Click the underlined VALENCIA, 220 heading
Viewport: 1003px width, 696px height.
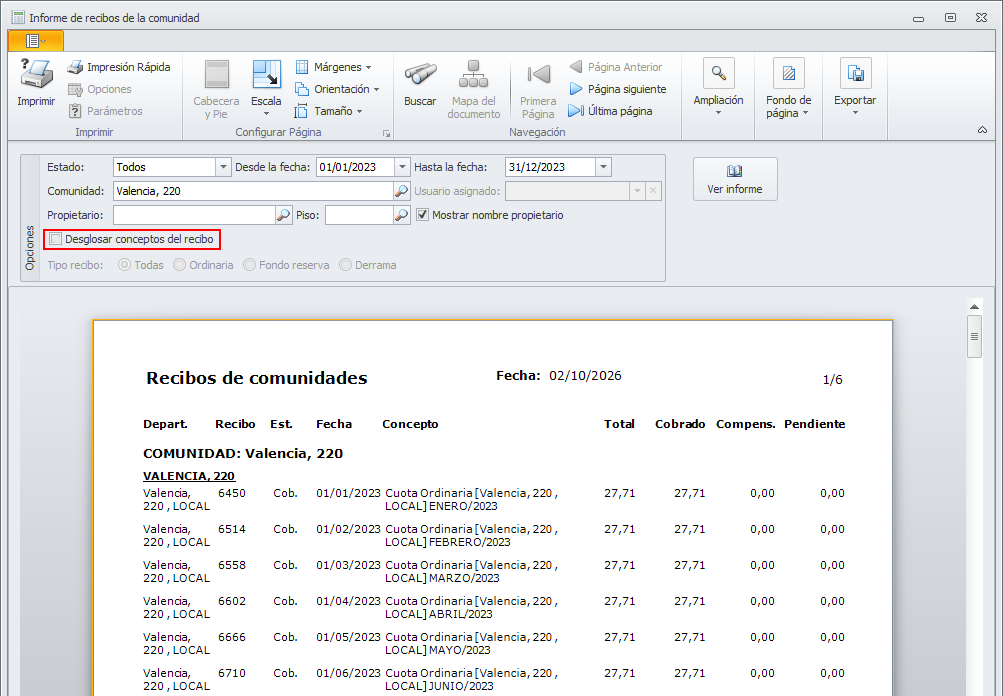(189, 476)
